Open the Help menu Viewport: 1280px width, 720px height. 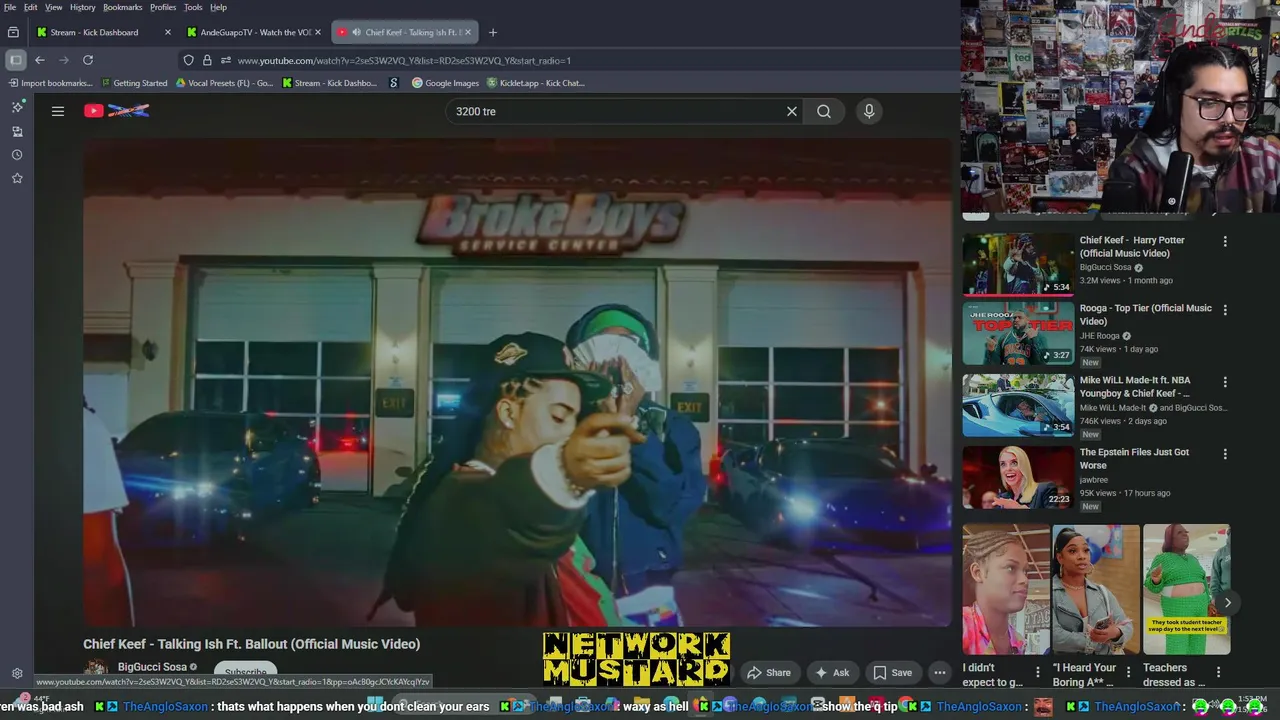click(218, 7)
